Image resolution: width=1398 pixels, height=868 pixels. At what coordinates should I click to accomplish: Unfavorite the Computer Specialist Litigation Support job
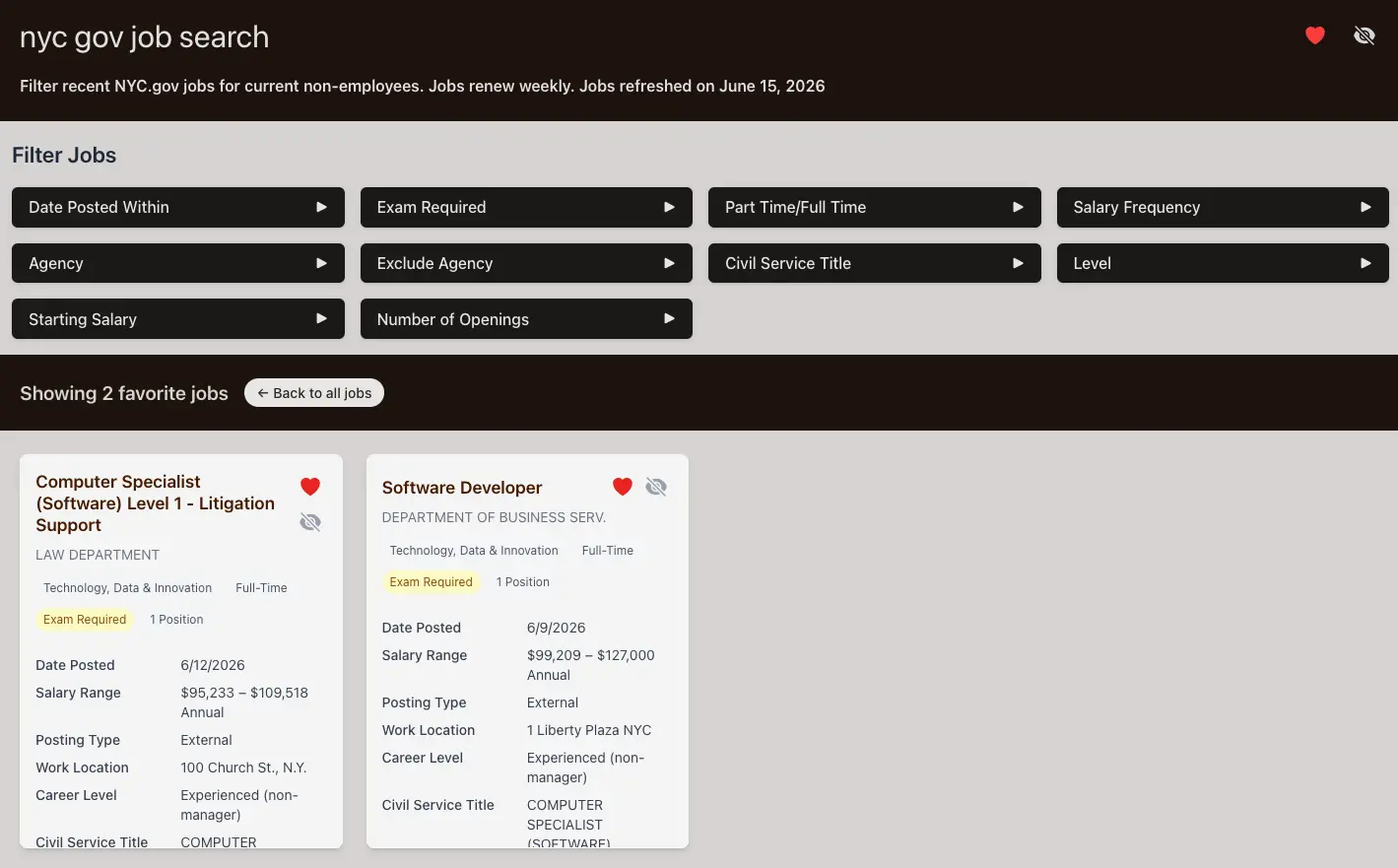(x=310, y=486)
